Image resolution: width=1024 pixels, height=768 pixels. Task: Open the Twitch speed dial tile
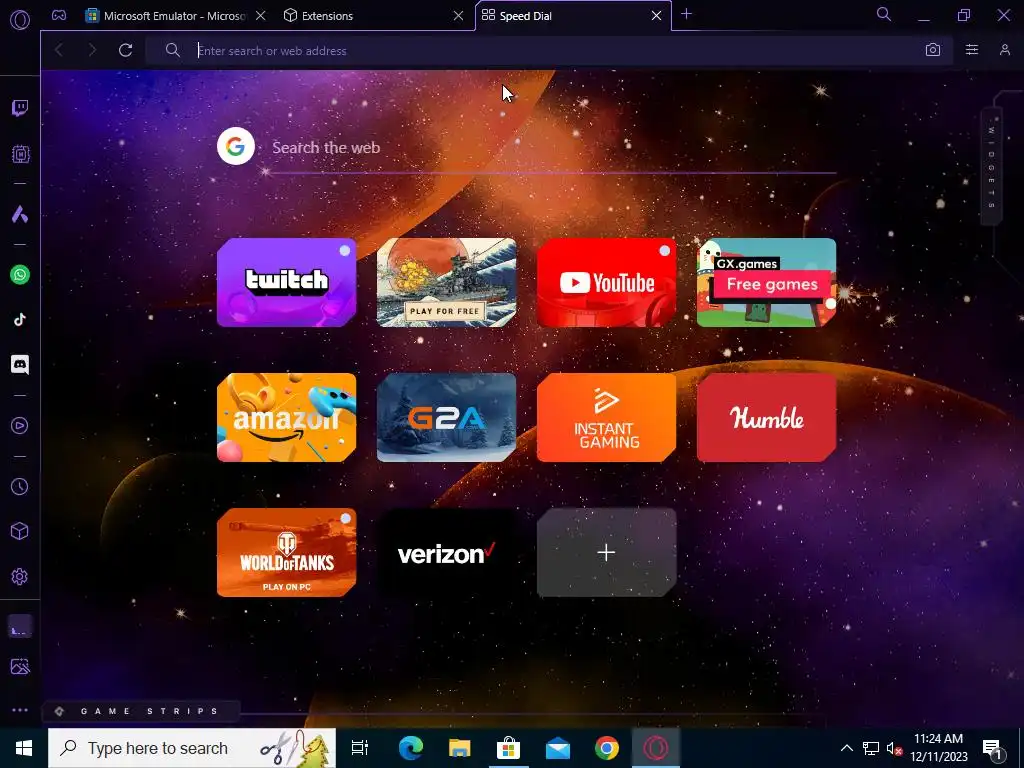pyautogui.click(x=287, y=282)
